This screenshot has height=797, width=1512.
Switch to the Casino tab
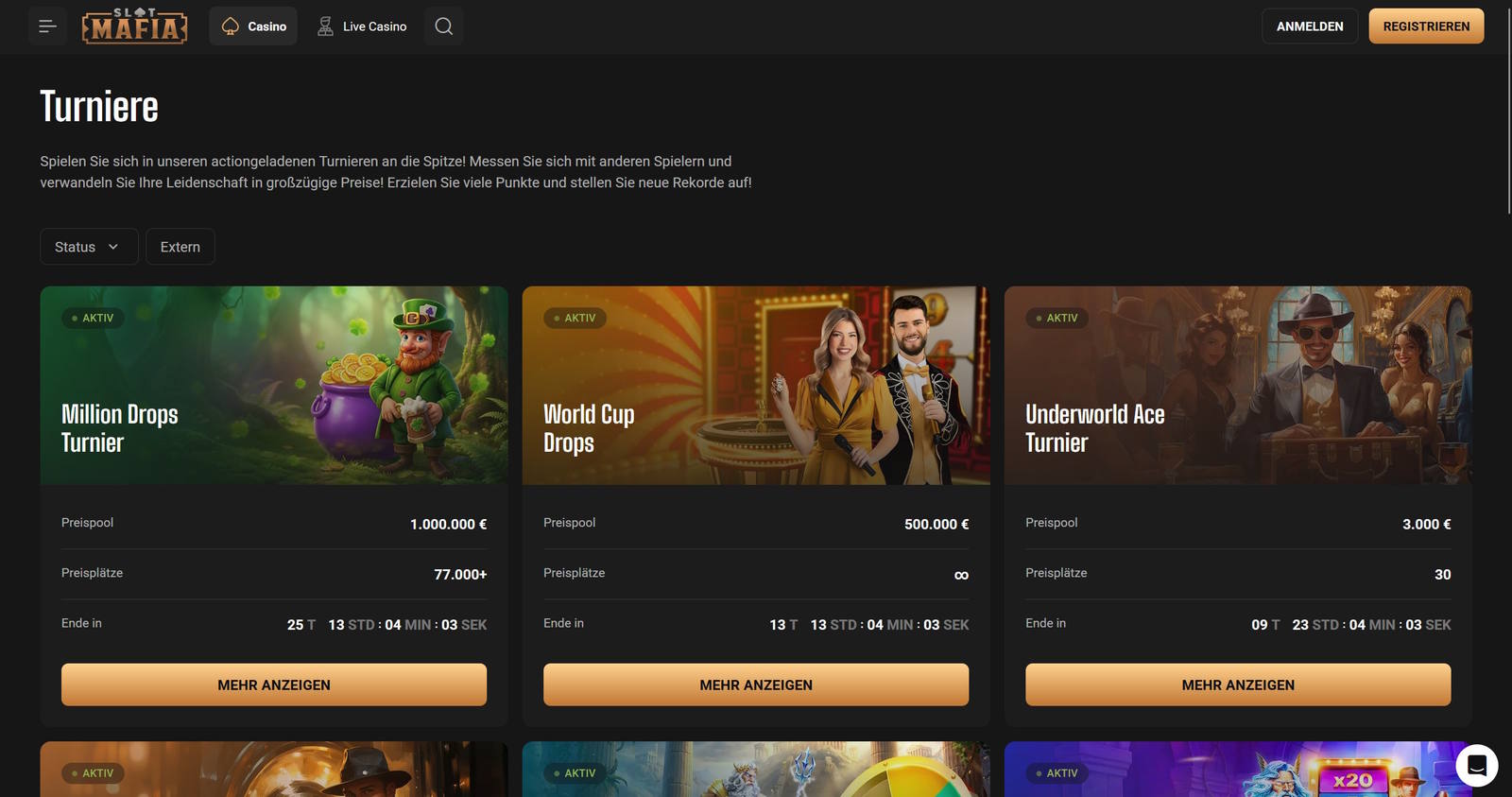point(253,26)
